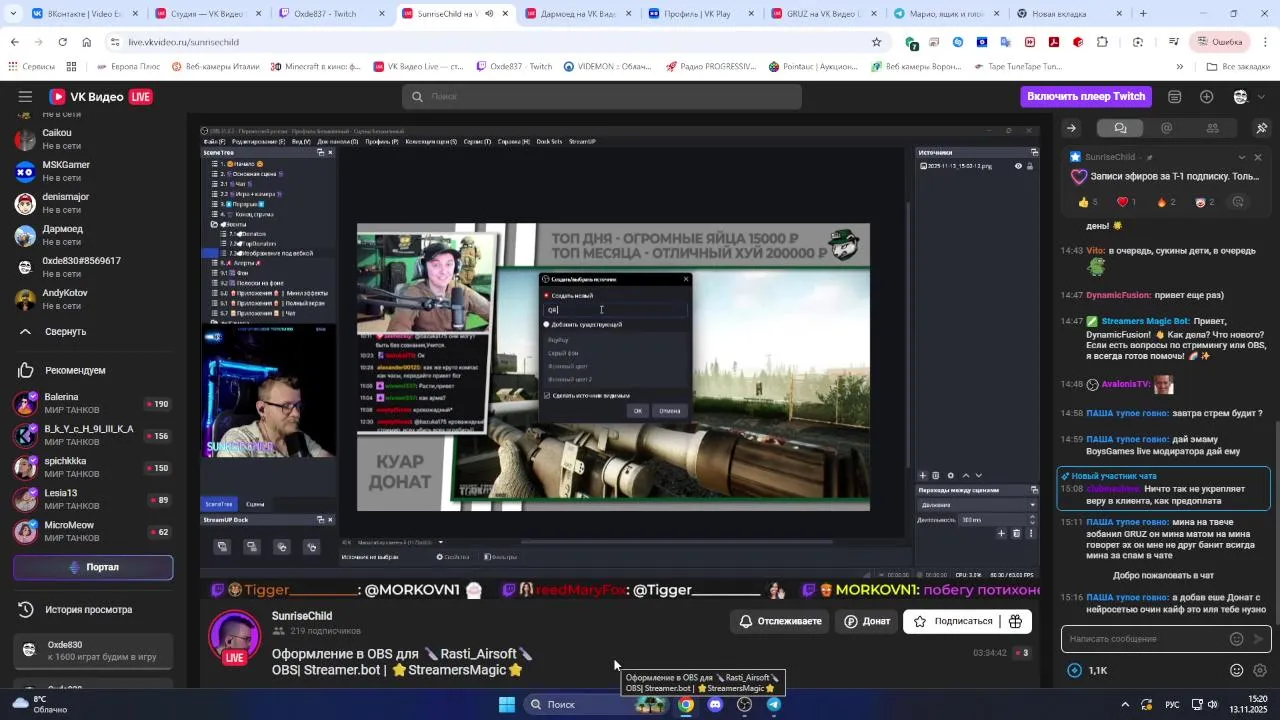Collapse the pinned SunriseChild message
Viewport: 1280px width, 720px height.
(1242, 157)
